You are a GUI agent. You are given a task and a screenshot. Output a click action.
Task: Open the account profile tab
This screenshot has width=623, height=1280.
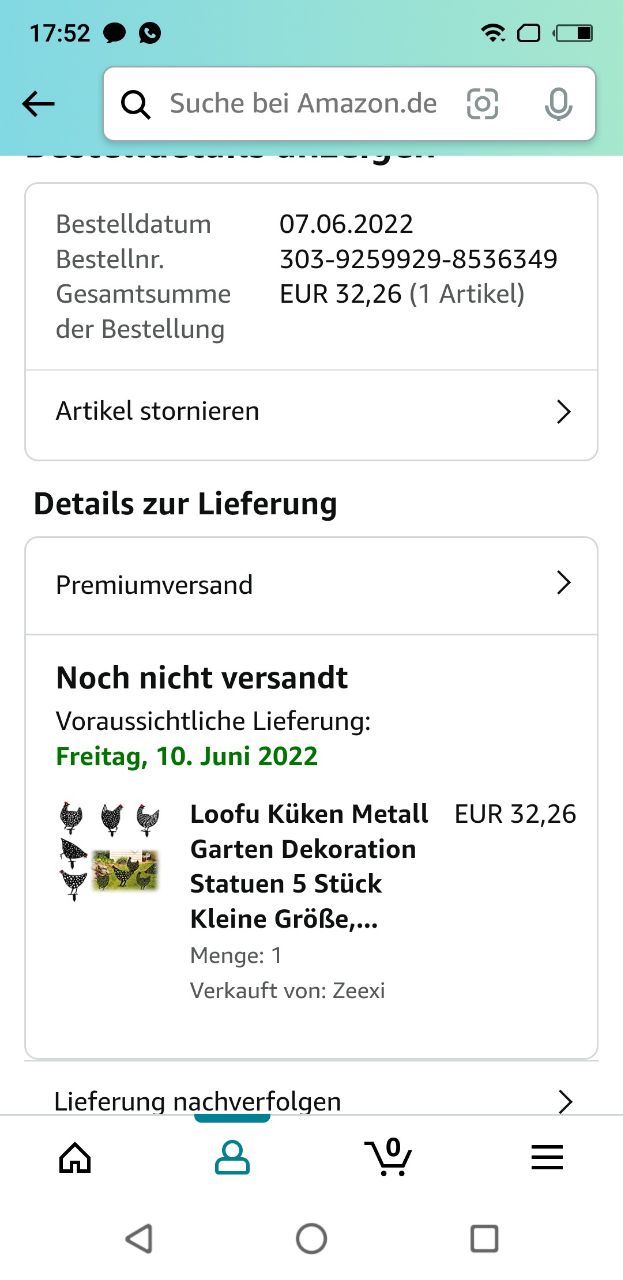click(232, 1157)
